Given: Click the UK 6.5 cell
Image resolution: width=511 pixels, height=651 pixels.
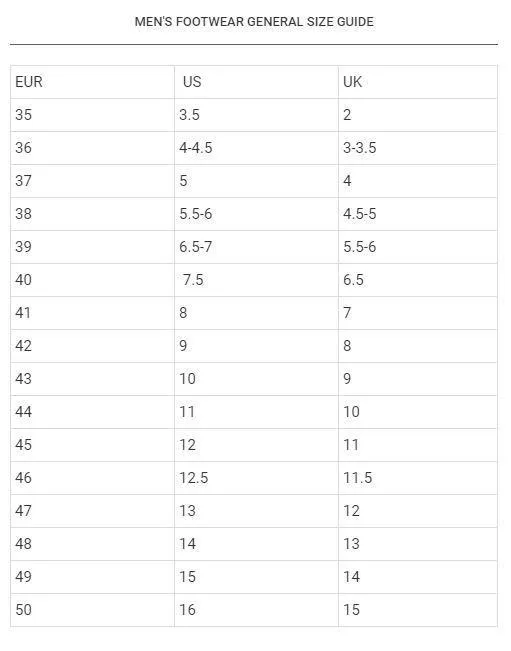Looking at the screenshot, I should click(418, 280).
